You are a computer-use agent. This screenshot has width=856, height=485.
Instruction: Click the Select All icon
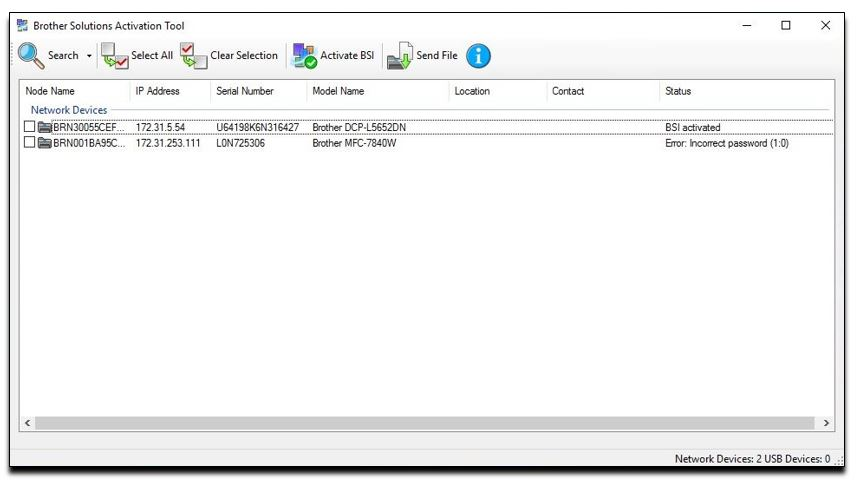click(x=114, y=56)
